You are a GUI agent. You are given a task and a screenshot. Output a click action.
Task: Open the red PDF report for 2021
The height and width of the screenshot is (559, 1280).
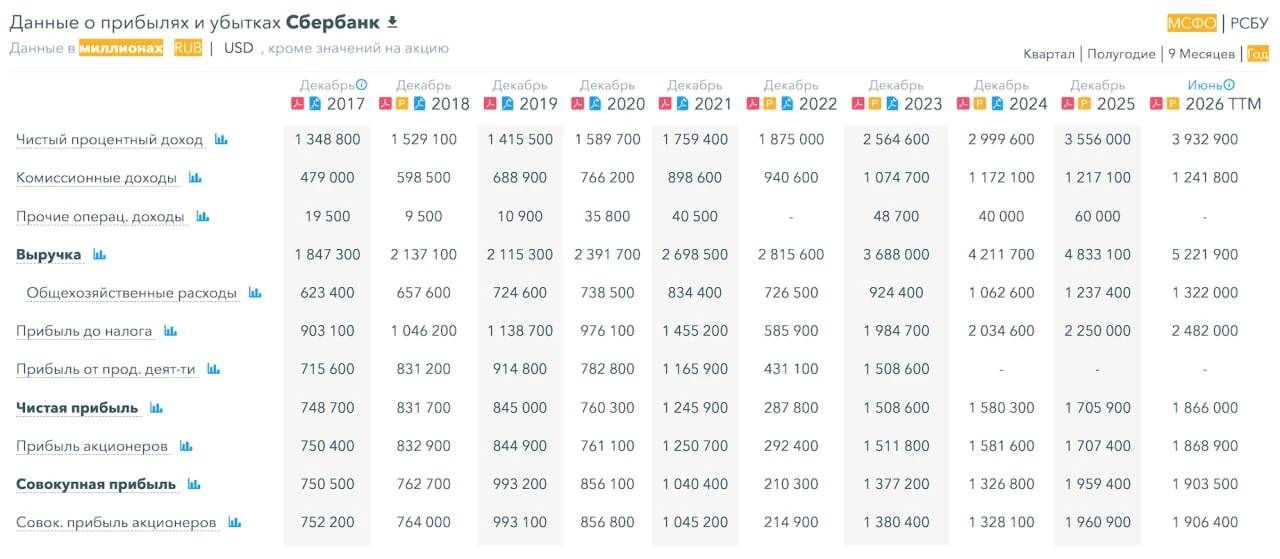pyautogui.click(x=665, y=103)
